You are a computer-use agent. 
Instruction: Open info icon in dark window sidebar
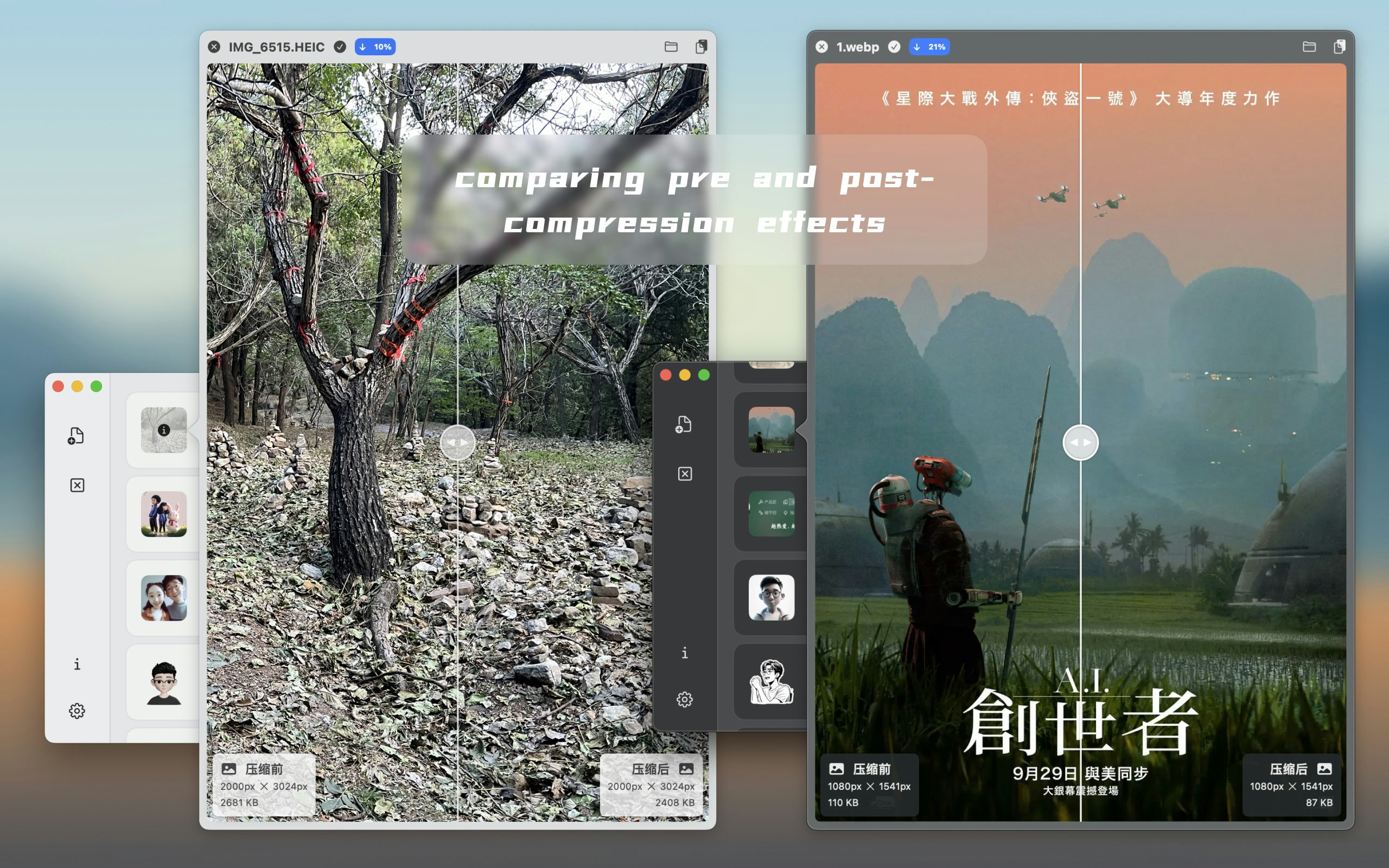[x=685, y=653]
